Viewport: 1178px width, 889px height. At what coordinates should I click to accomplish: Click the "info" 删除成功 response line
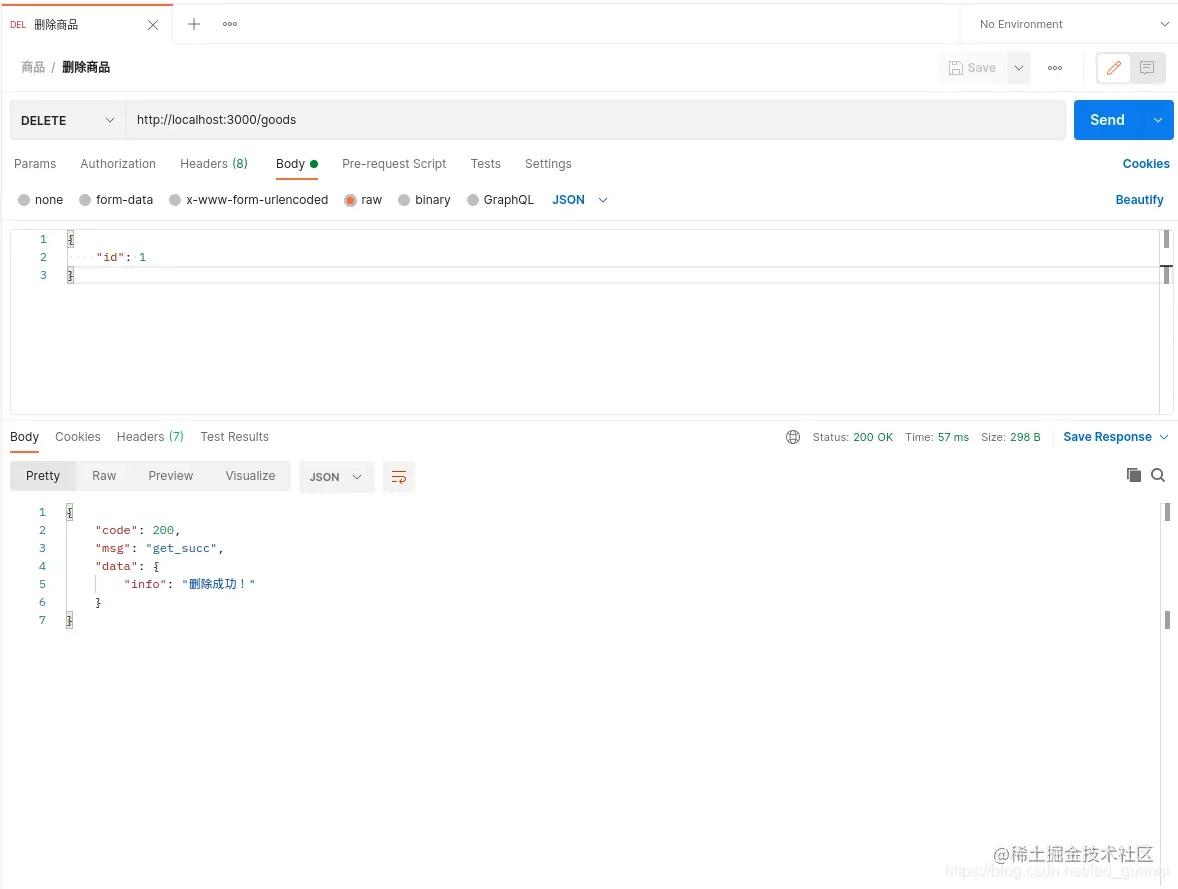tap(189, 584)
